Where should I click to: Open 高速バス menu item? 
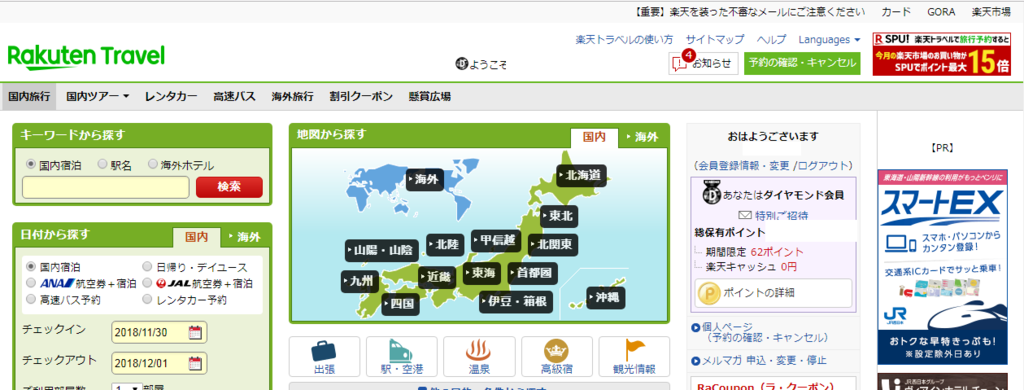pos(234,96)
